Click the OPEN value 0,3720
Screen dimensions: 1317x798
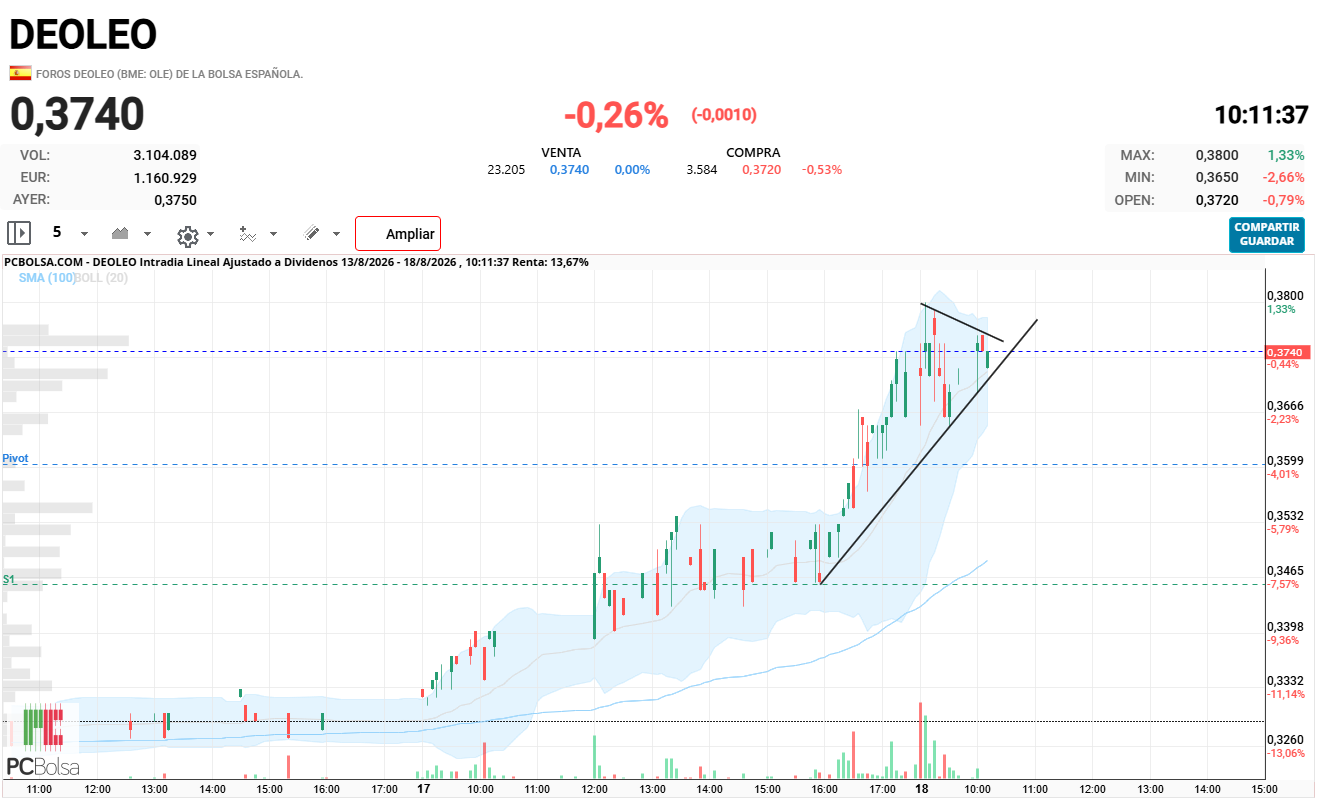(1217, 200)
